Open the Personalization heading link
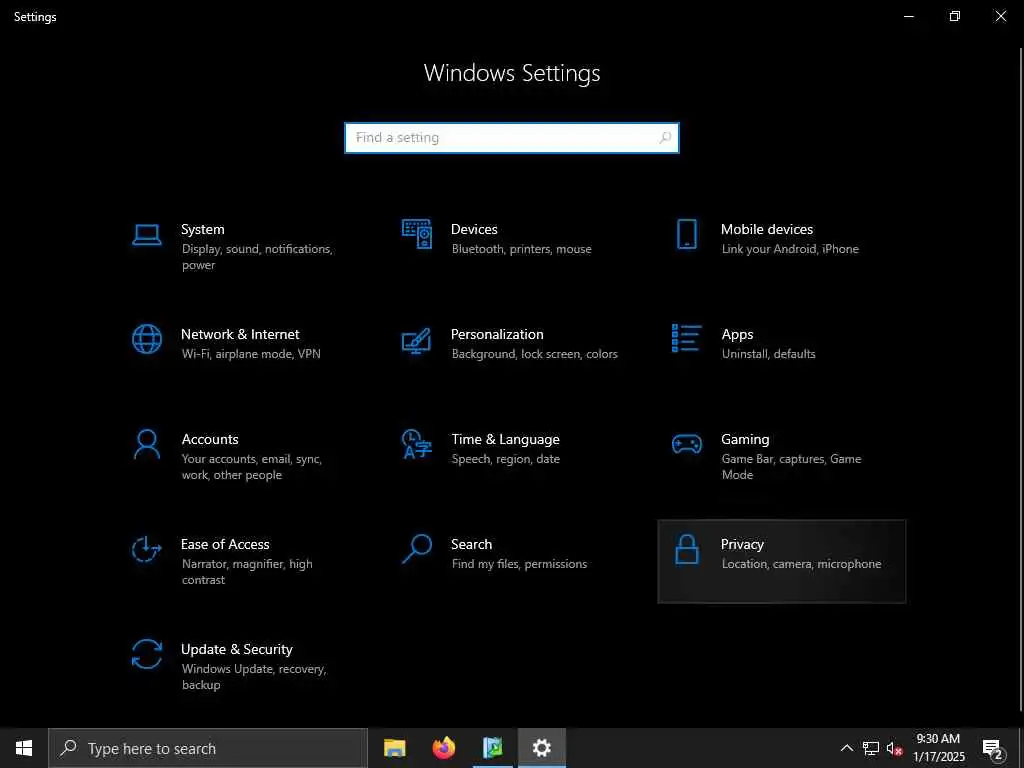Image resolution: width=1024 pixels, height=768 pixels. click(x=497, y=334)
